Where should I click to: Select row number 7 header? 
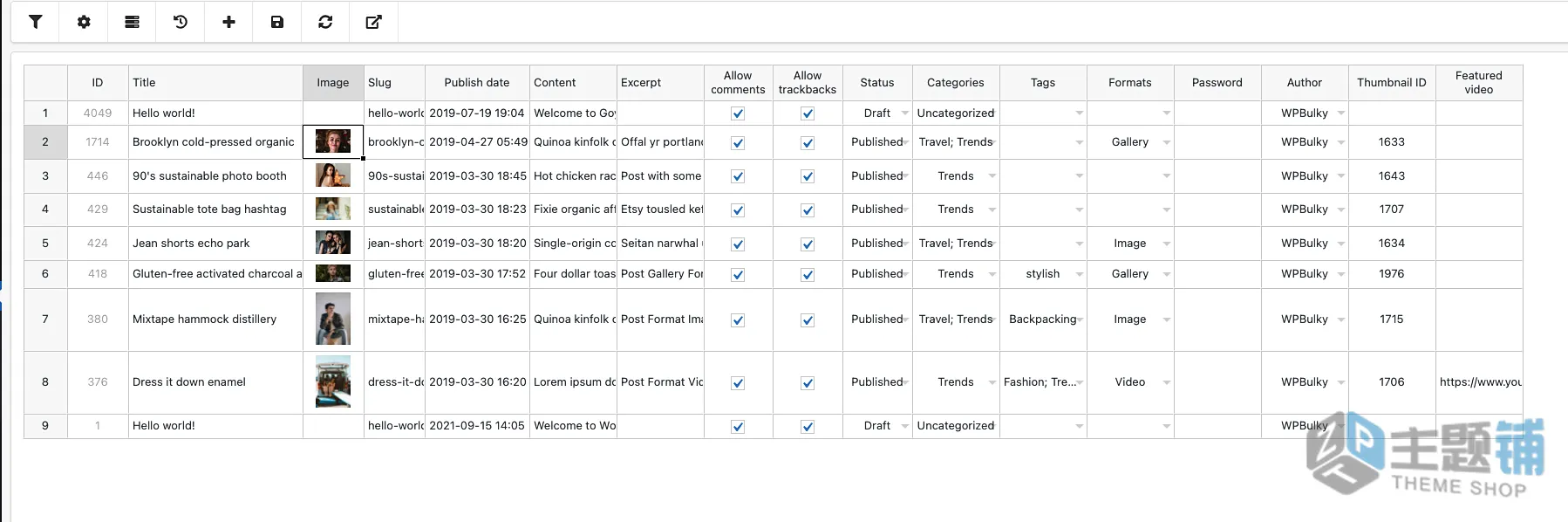[x=45, y=319]
